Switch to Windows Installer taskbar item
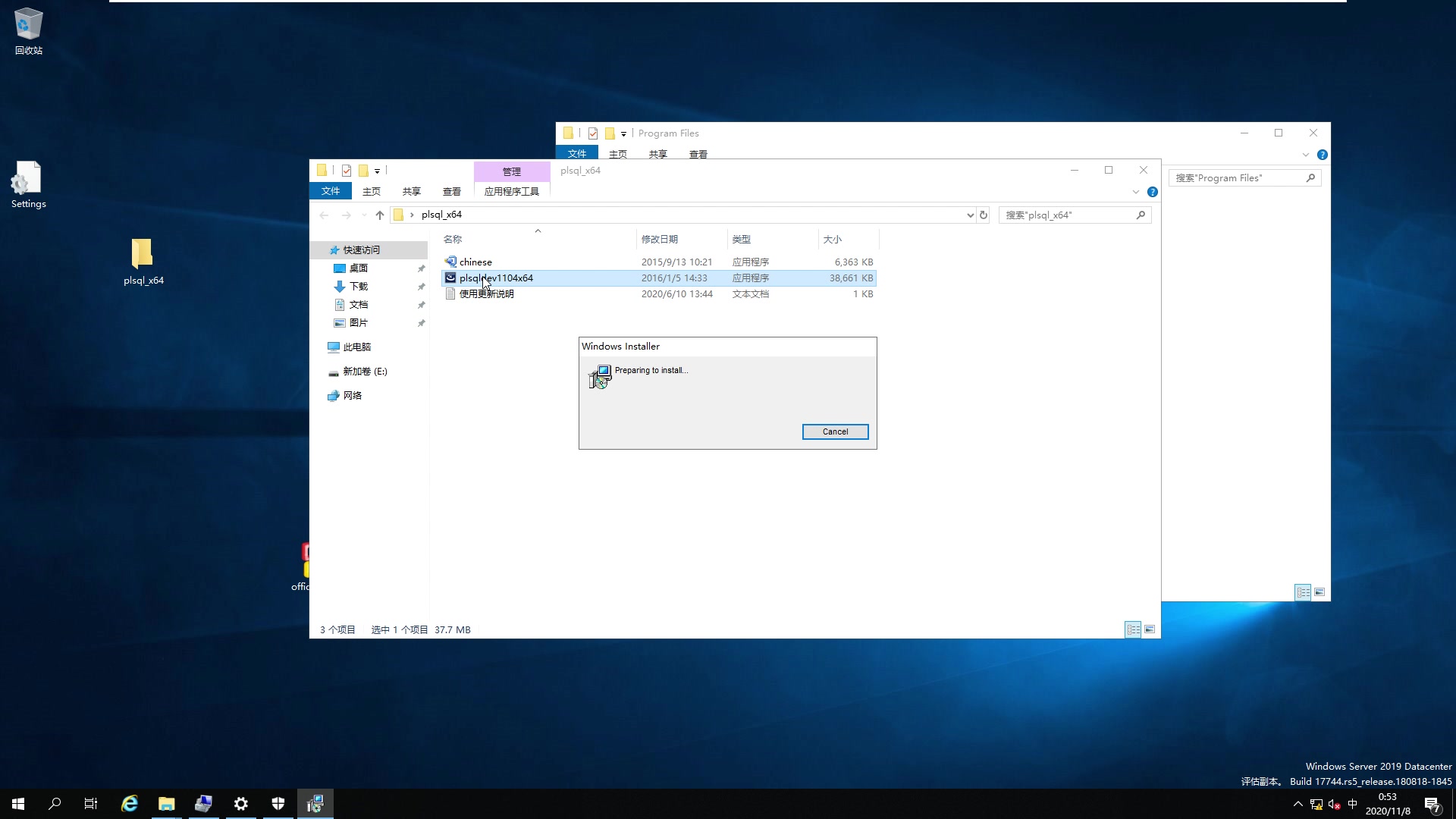The image size is (1456, 819). pos(315,804)
